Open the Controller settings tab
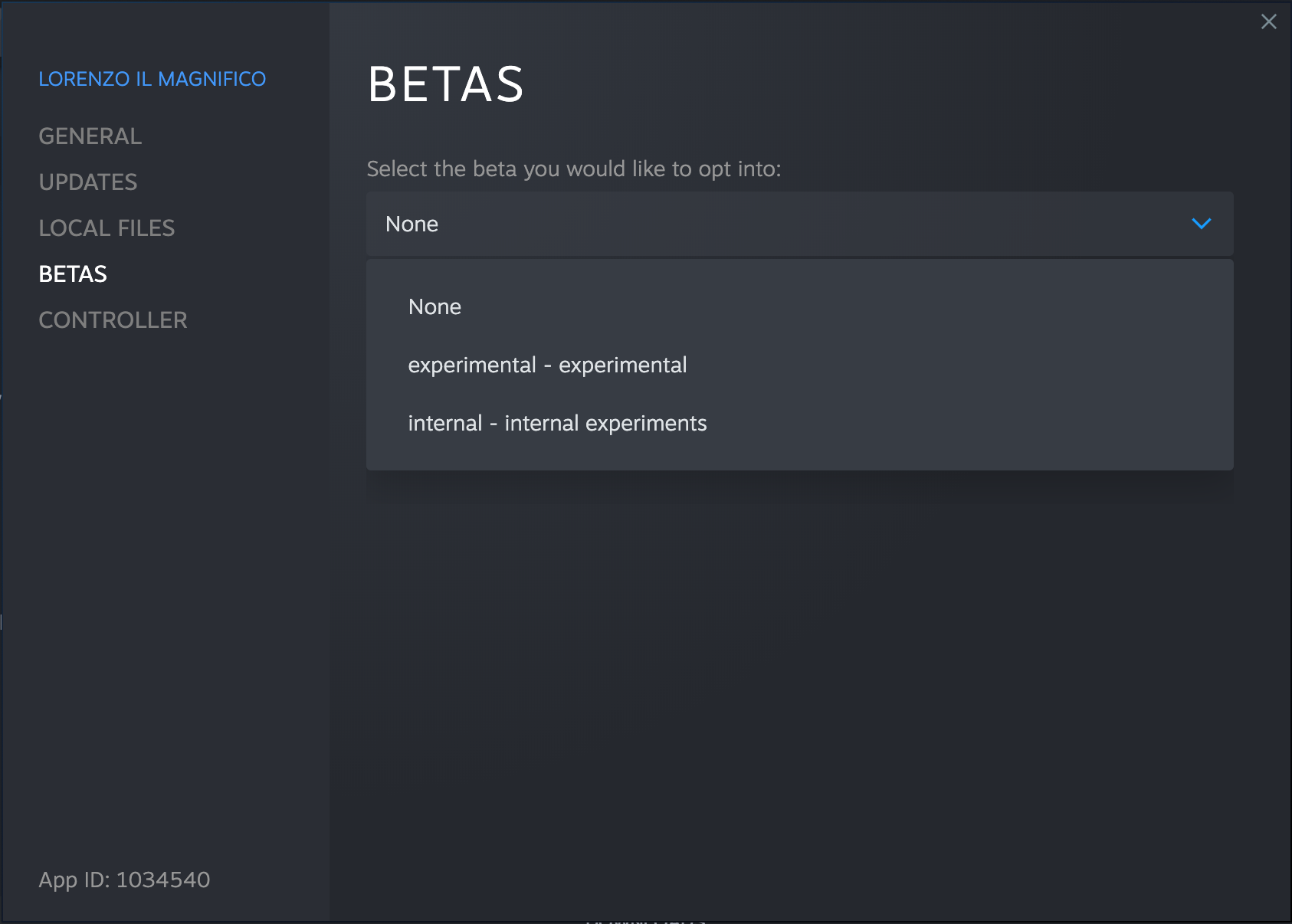 click(x=113, y=320)
